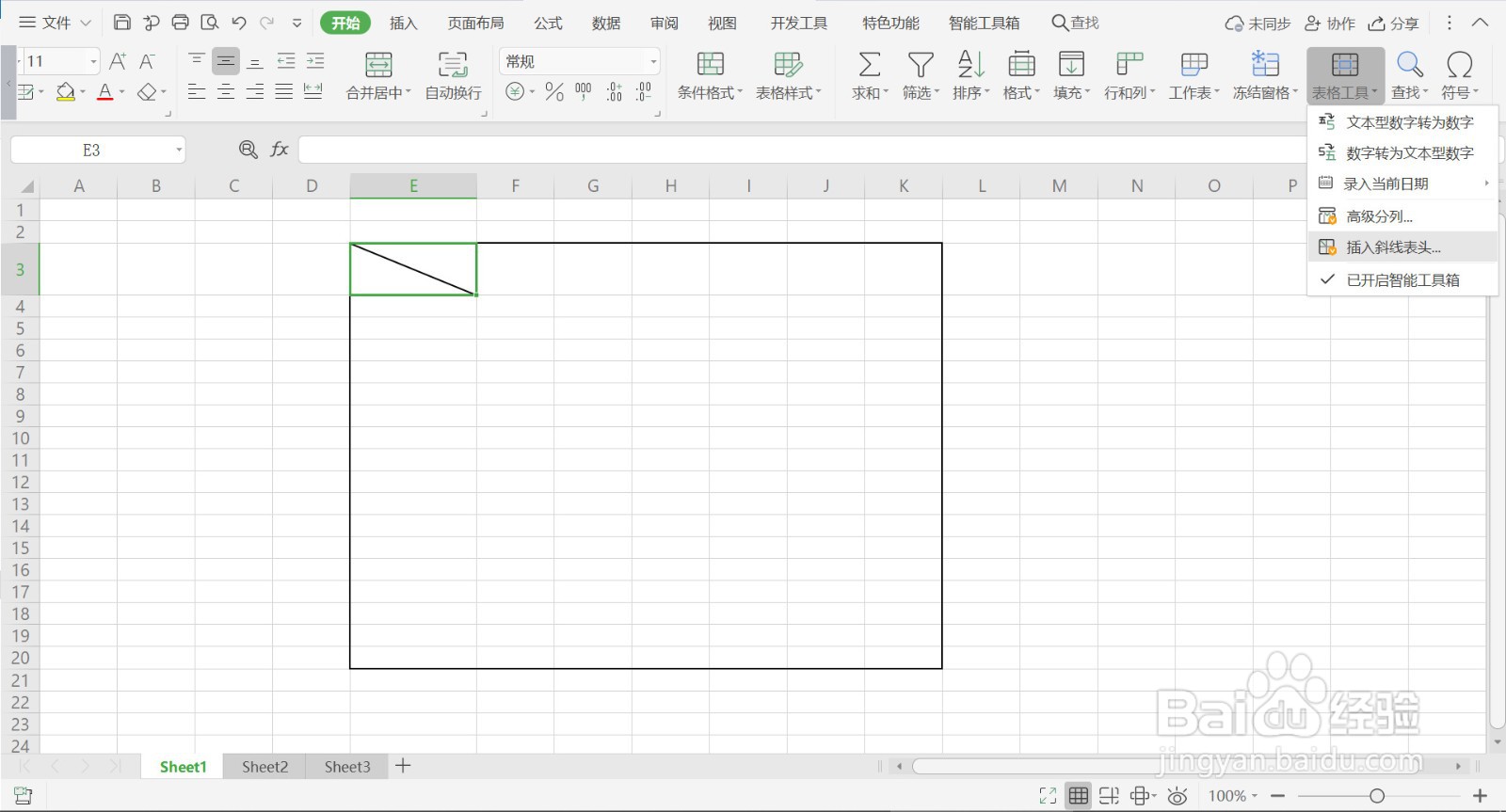Open fill color dropdown arrow

(83, 92)
